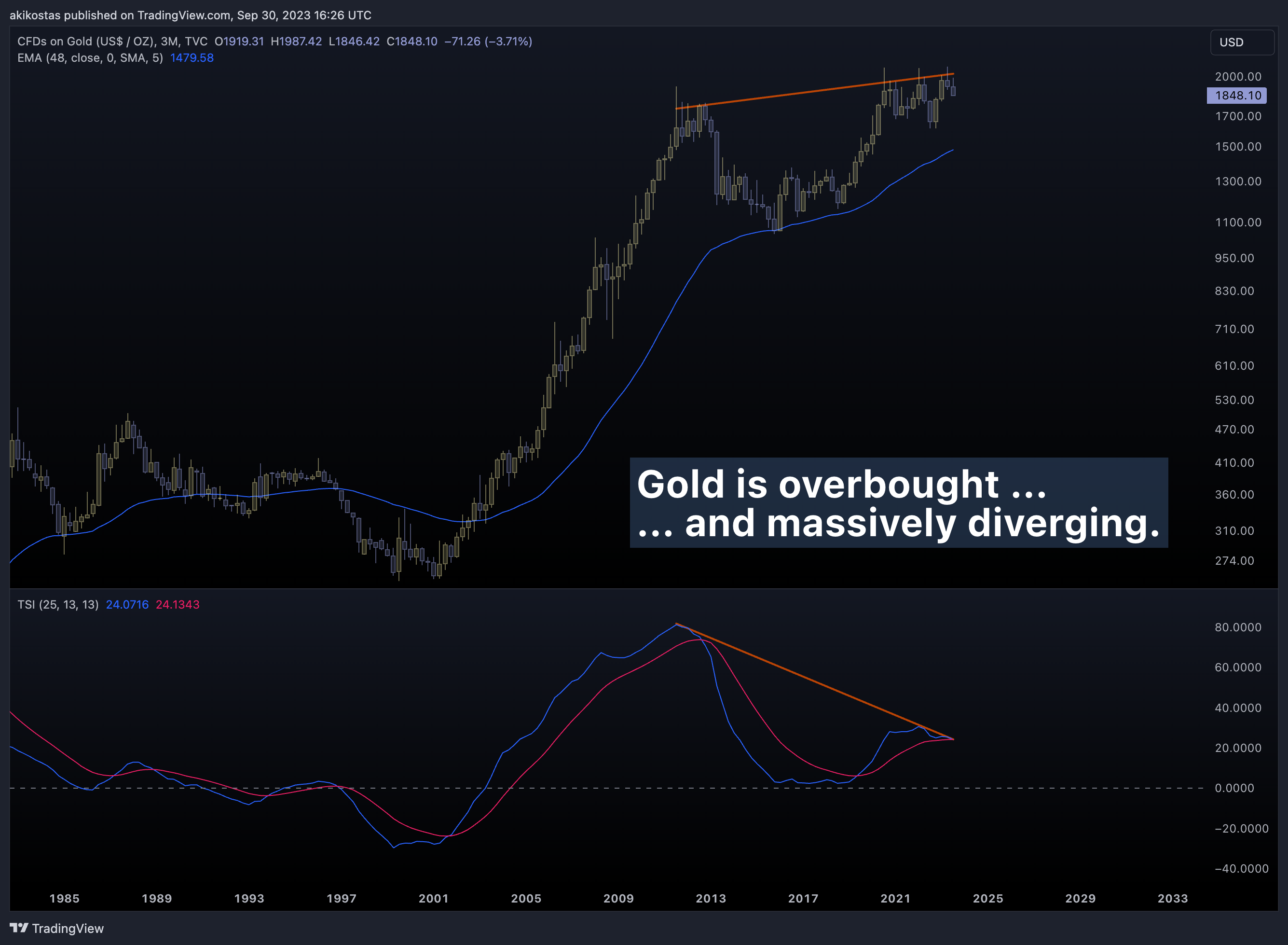The height and width of the screenshot is (945, 1288).
Task: Click the 1985 label on time axis
Action: [x=65, y=899]
